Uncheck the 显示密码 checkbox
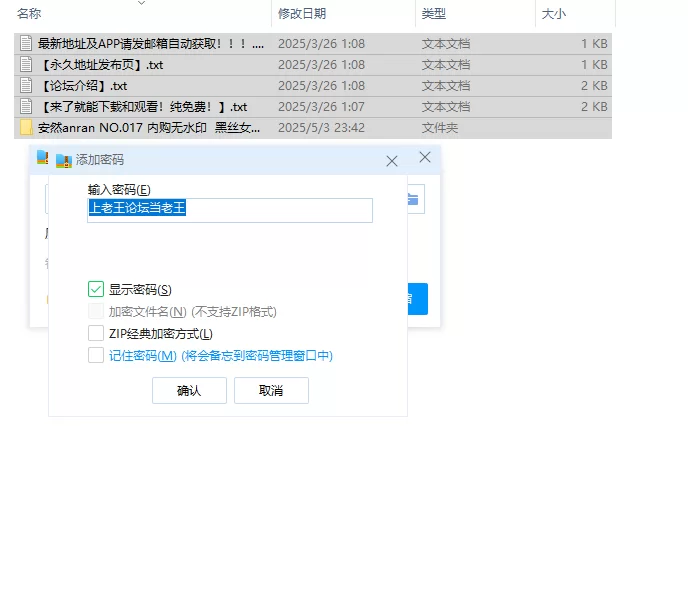The image size is (688, 613). point(96,290)
